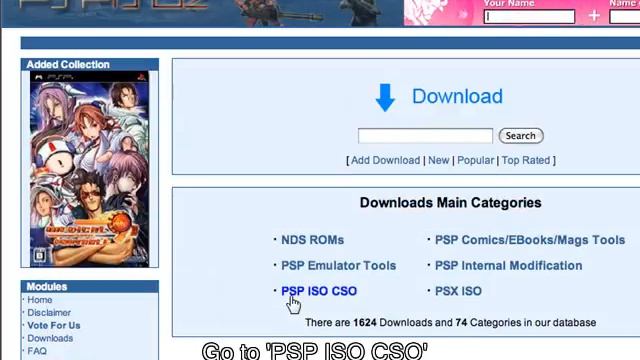Open the Top Rated link
The width and height of the screenshot is (640, 360).
click(x=526, y=160)
